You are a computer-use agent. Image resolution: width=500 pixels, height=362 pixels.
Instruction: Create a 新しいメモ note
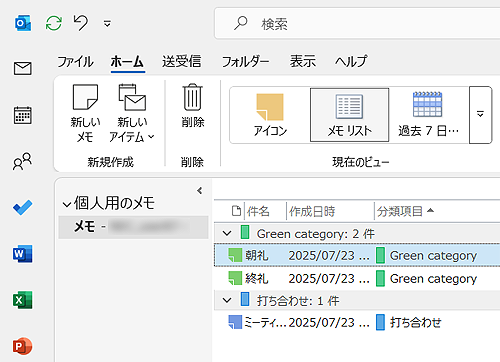point(85,113)
